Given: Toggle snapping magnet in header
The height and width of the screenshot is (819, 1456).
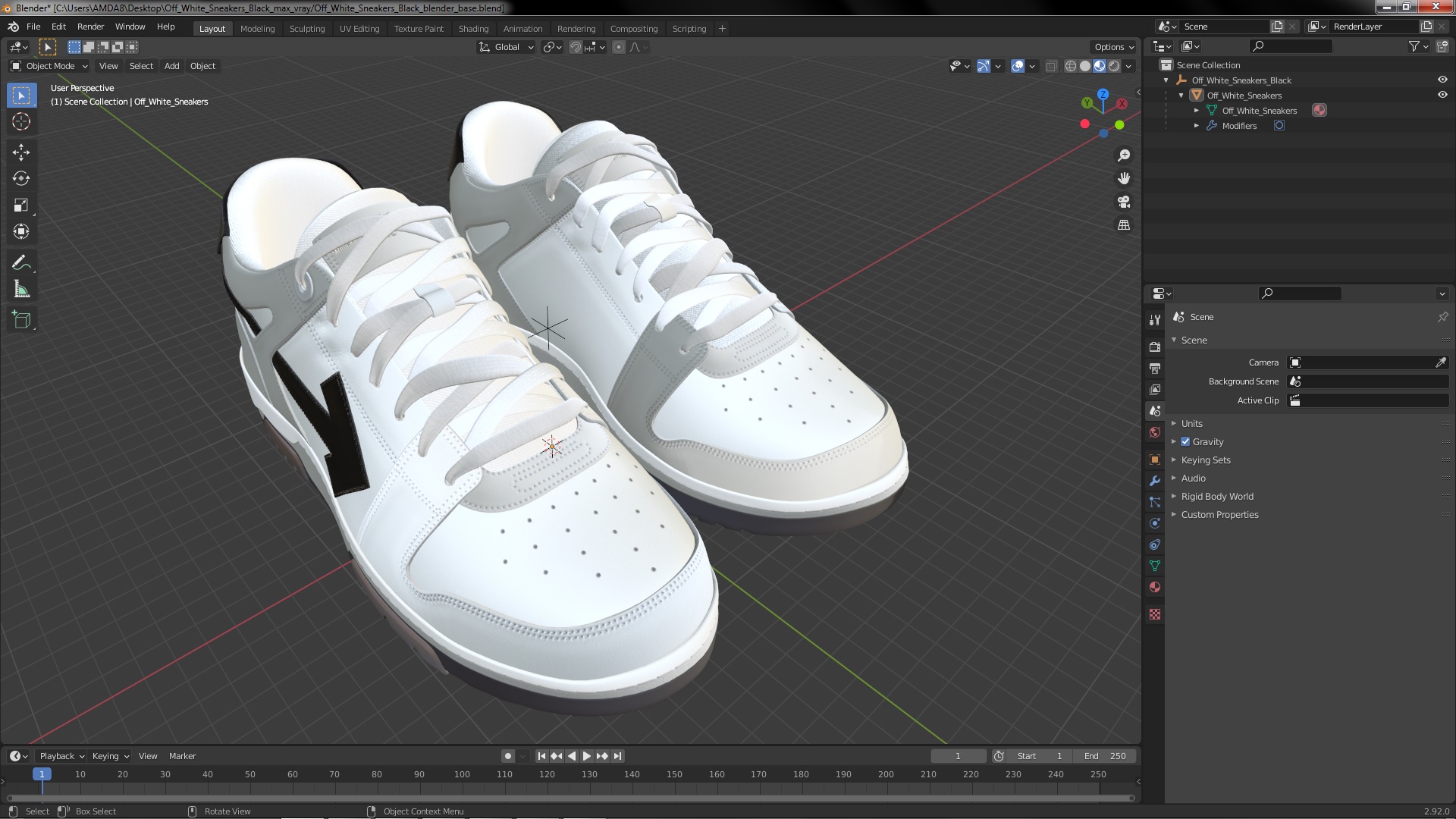Looking at the screenshot, I should click(x=576, y=47).
